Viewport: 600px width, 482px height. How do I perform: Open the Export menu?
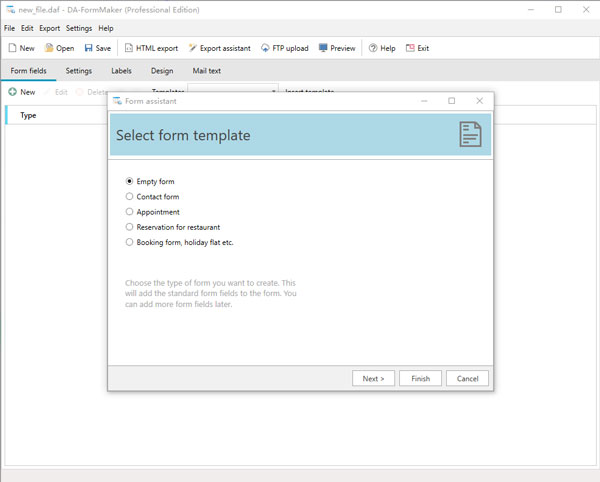click(49, 28)
